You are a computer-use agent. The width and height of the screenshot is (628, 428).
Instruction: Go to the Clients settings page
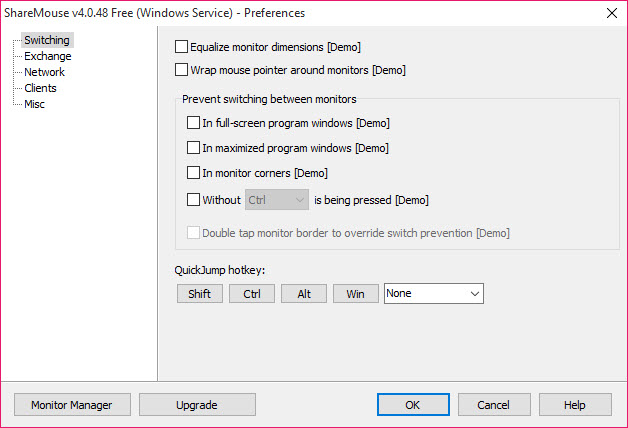(41, 88)
